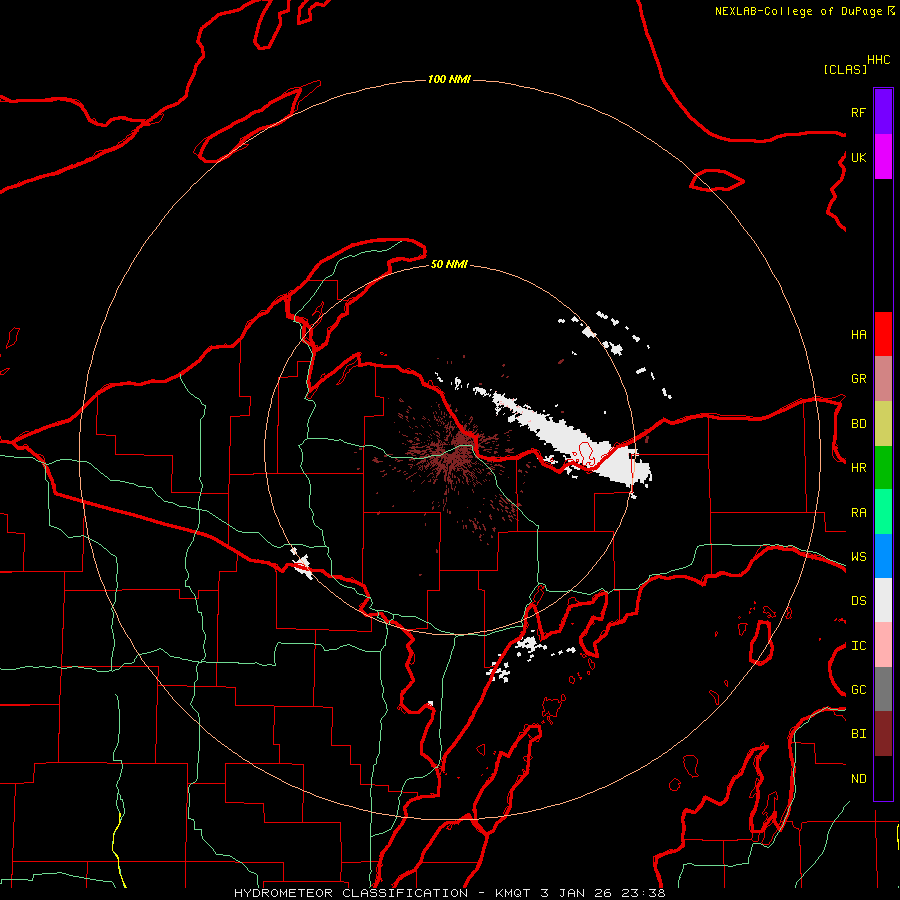The image size is (900, 900).
Task: Click the 100 NMI range ring label
Action: point(449,79)
